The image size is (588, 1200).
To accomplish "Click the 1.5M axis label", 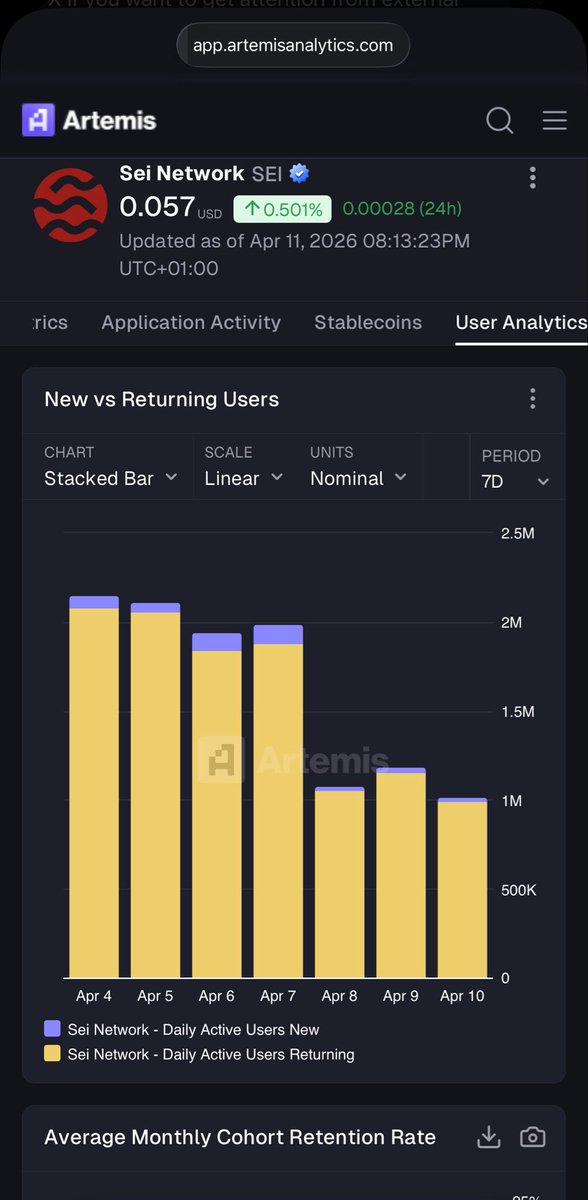I will click(x=517, y=712).
